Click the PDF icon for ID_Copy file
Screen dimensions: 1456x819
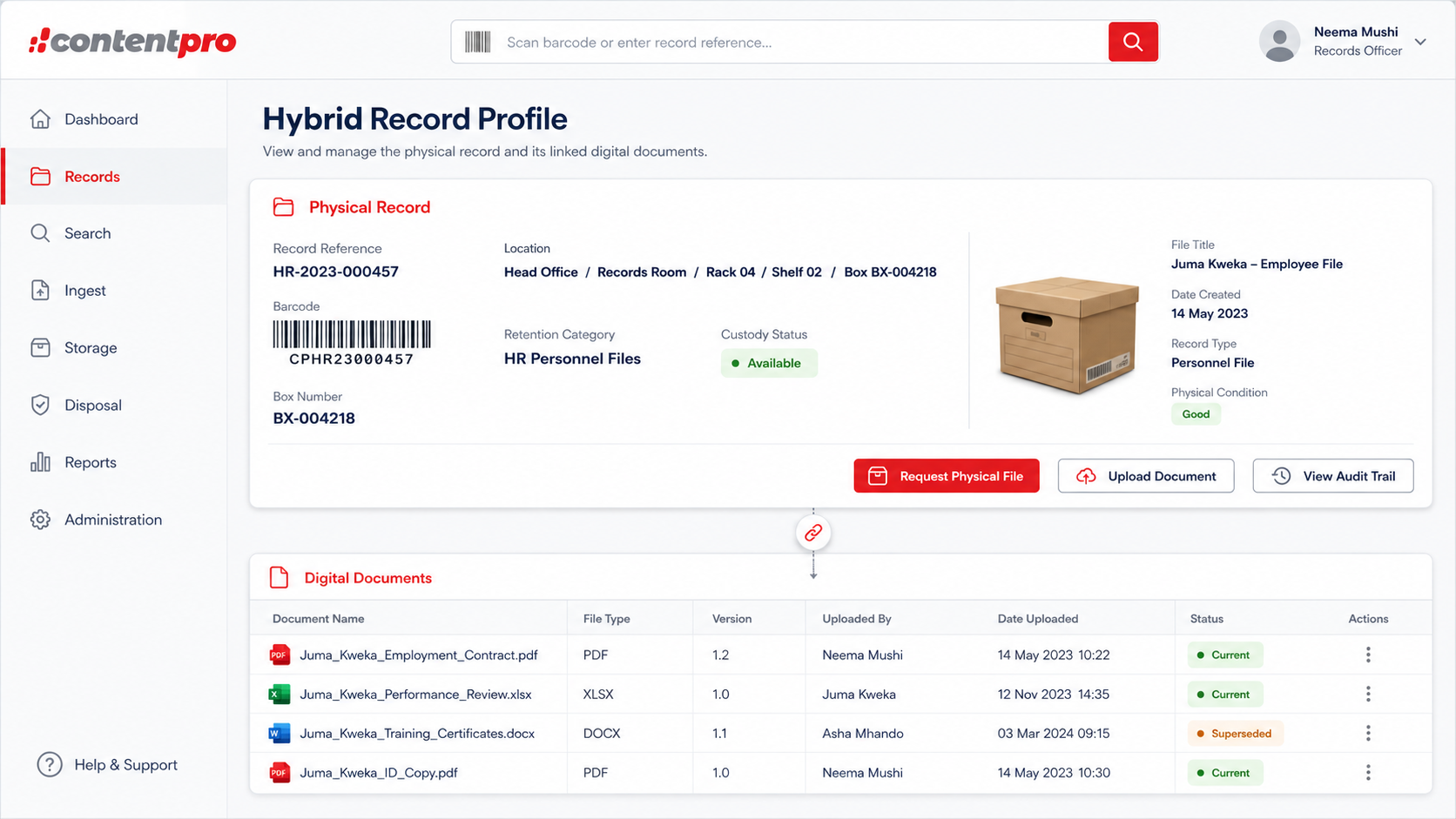(280, 773)
